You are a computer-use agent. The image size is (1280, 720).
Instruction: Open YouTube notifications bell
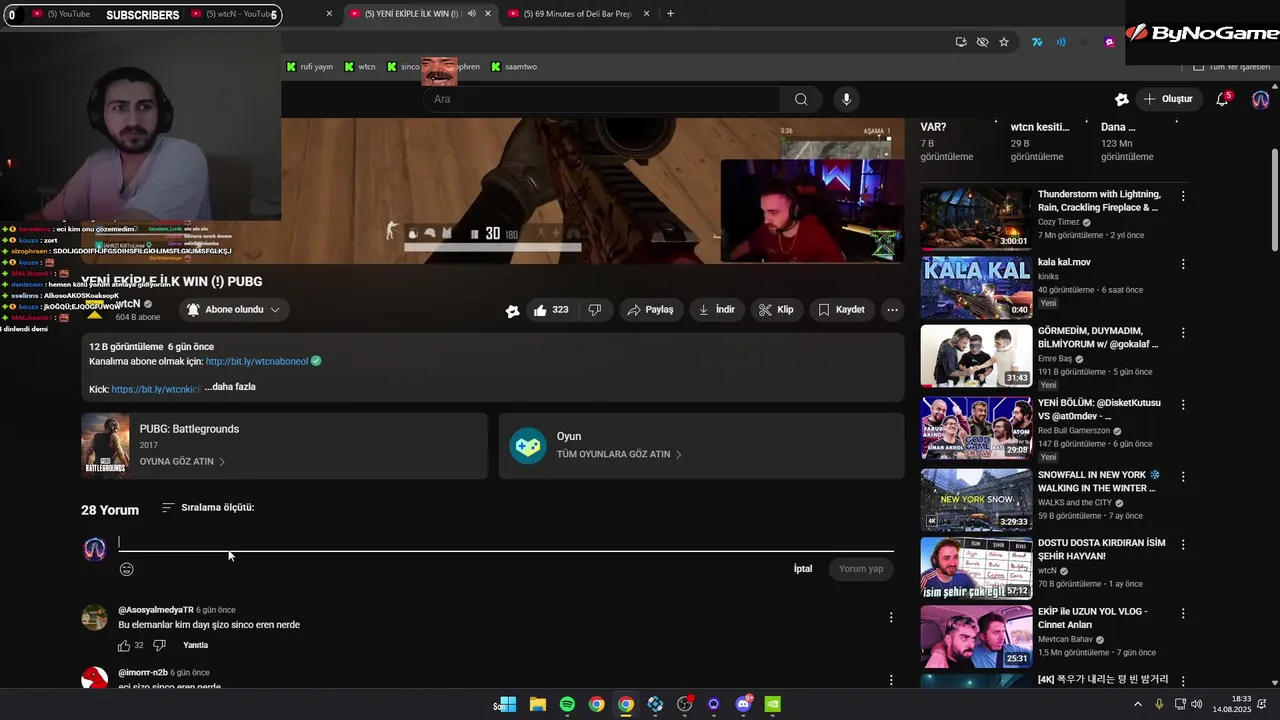[x=1222, y=99]
